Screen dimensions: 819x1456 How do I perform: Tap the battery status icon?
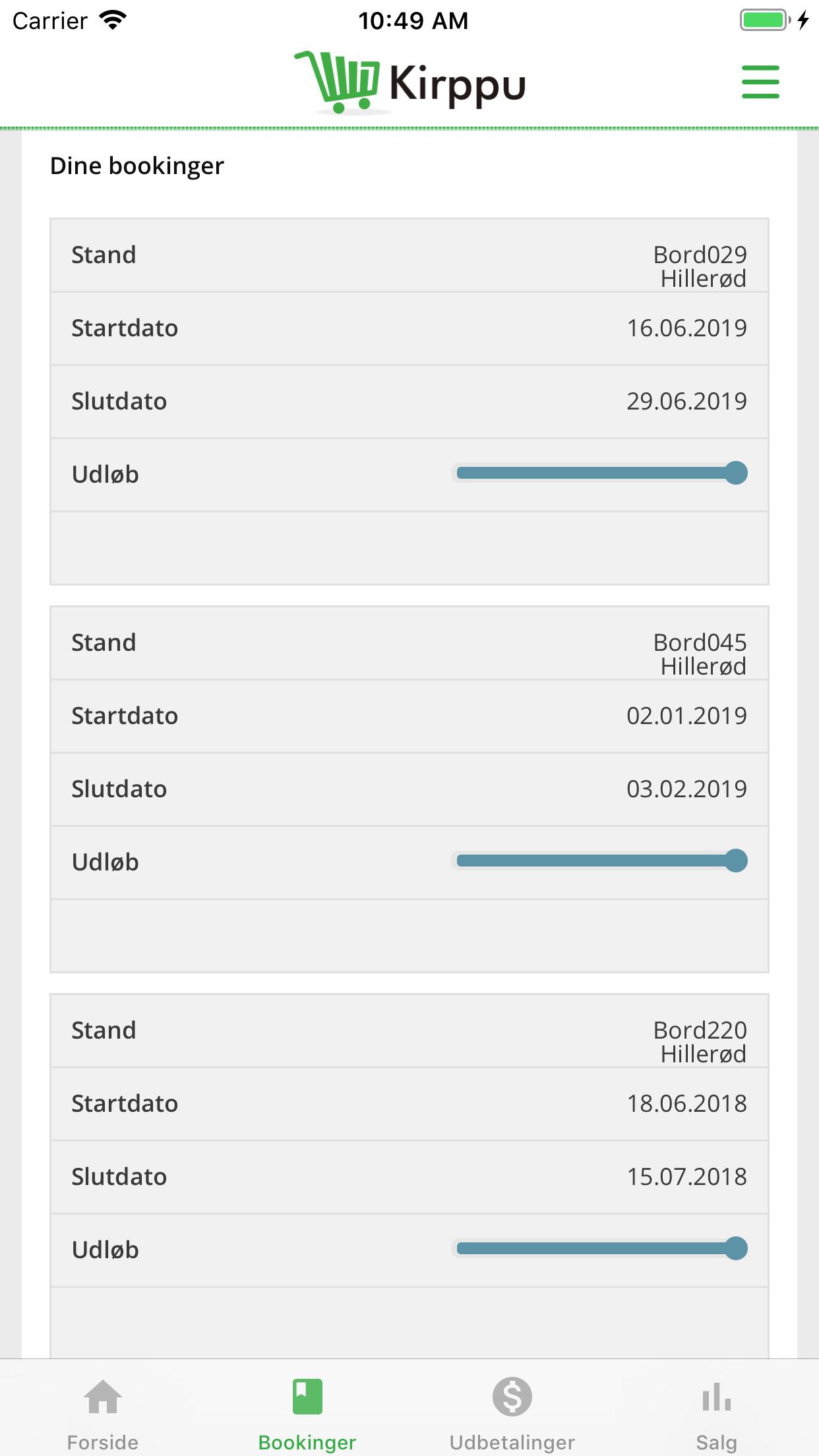click(x=766, y=20)
